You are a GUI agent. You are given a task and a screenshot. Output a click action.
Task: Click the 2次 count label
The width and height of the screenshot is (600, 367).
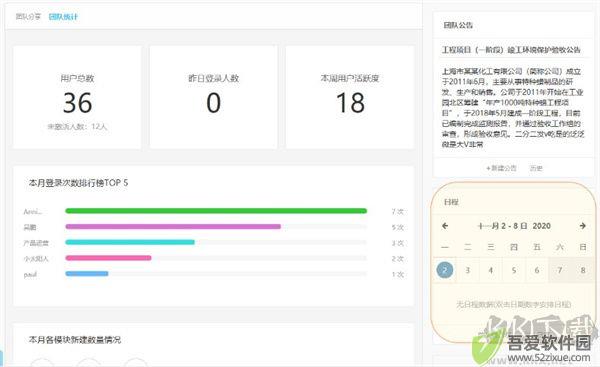[398, 259]
